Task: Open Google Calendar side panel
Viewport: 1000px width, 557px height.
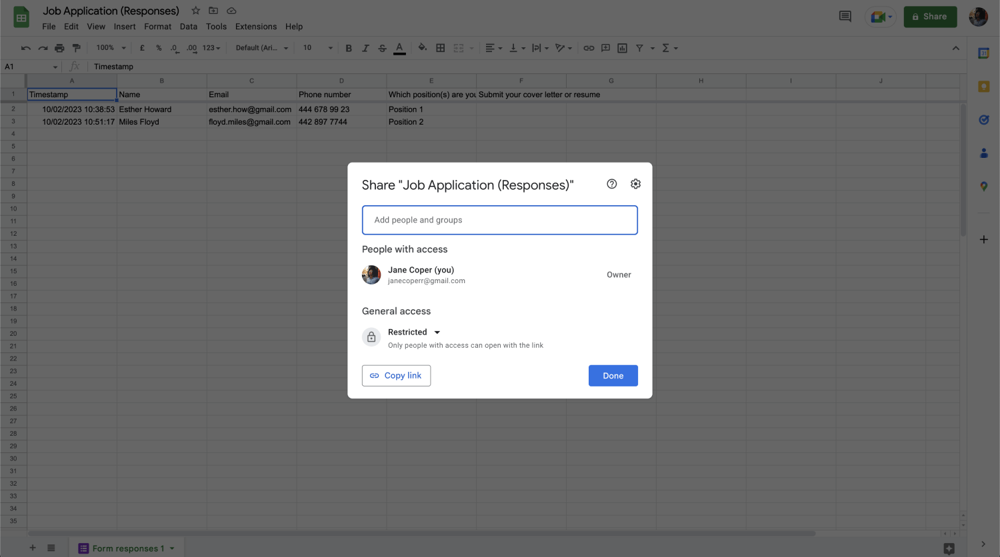Action: point(984,54)
